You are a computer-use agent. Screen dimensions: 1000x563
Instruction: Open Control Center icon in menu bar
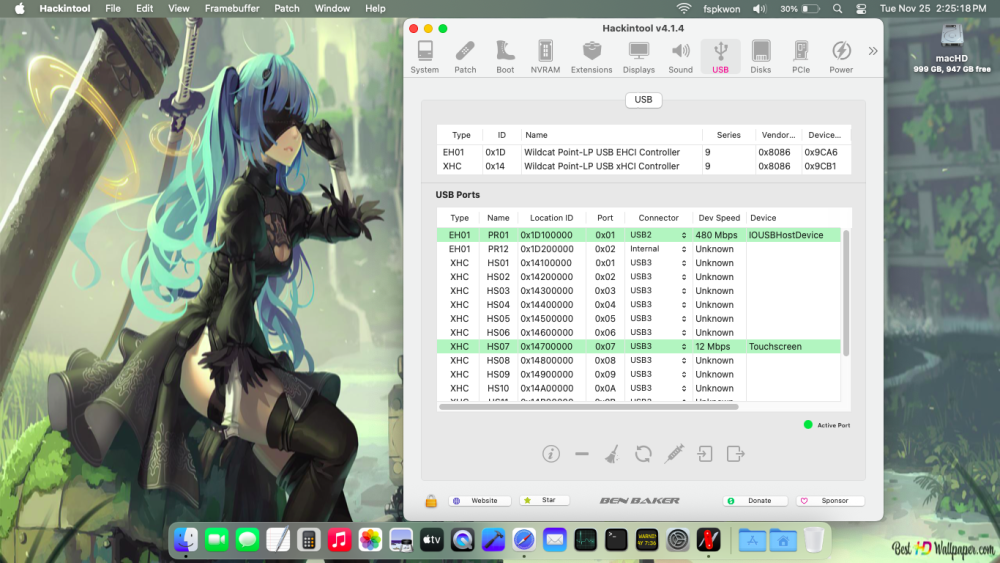click(861, 8)
